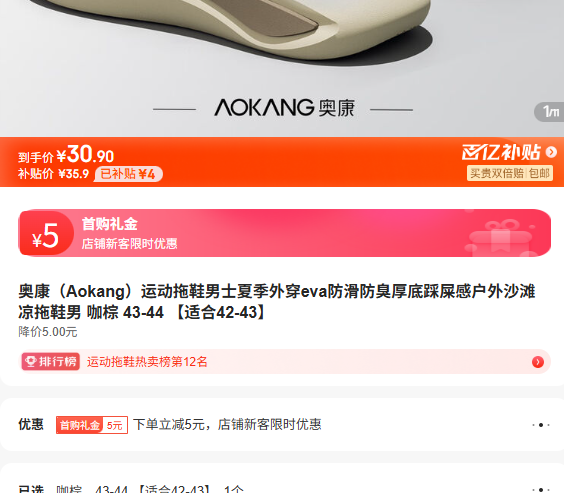Screen dimensions: 564x493
Task: Open the 首购礼金 promotion banner
Action: point(285,233)
